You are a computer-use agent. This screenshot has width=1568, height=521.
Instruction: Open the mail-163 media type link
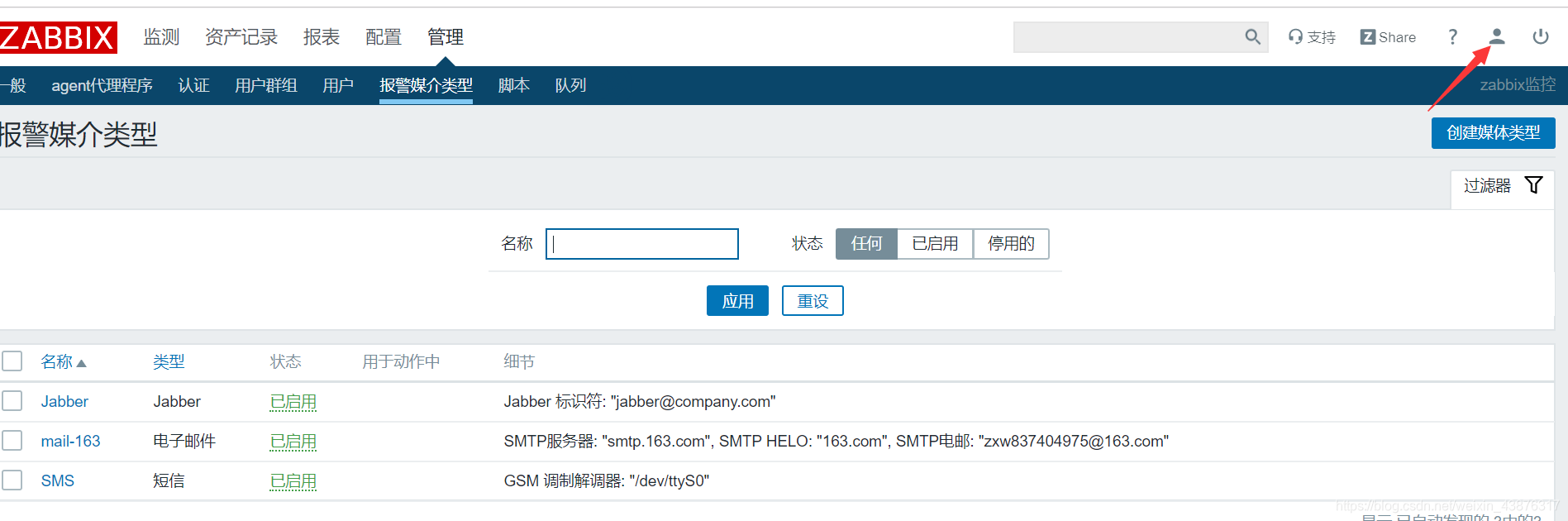tap(71, 441)
